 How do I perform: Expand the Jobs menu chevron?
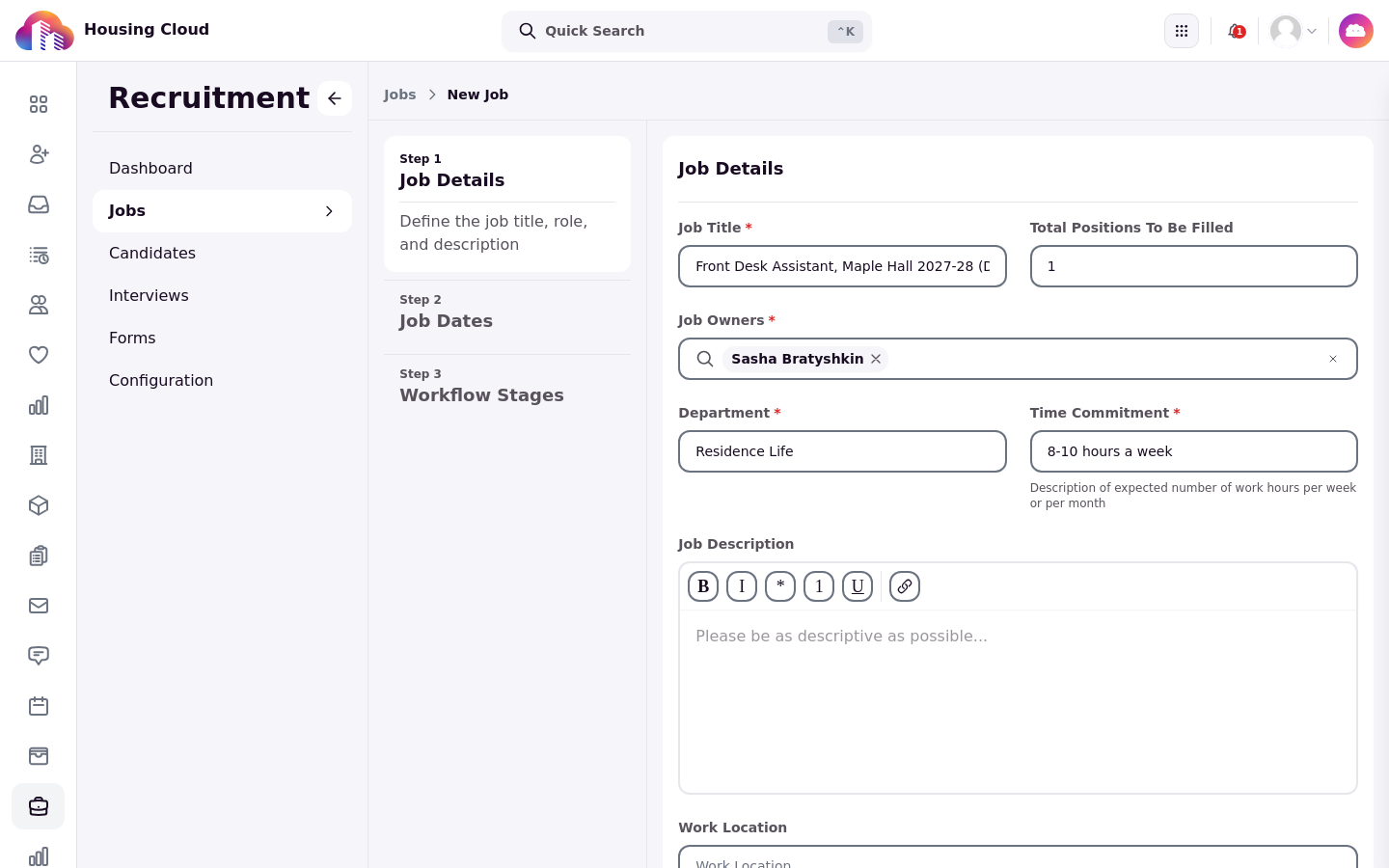click(329, 211)
